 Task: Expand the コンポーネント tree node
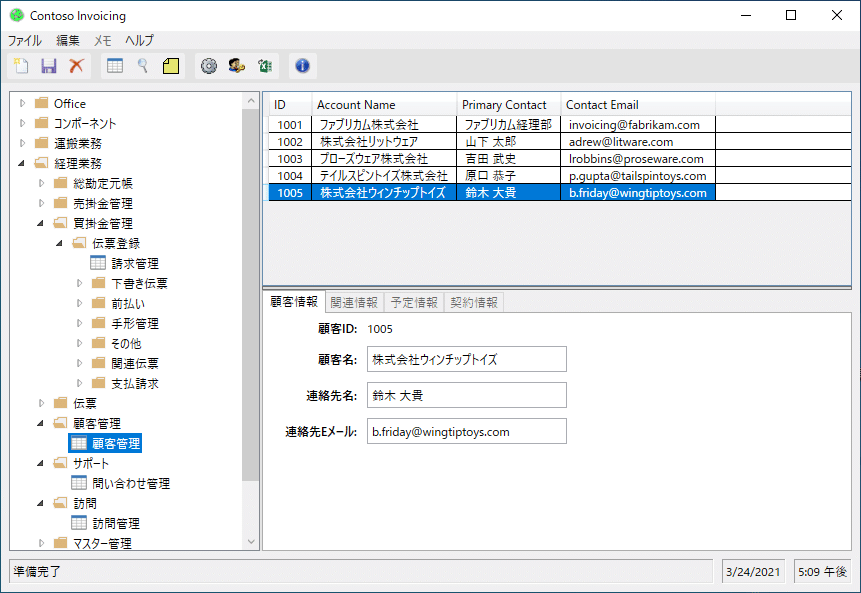point(22,123)
